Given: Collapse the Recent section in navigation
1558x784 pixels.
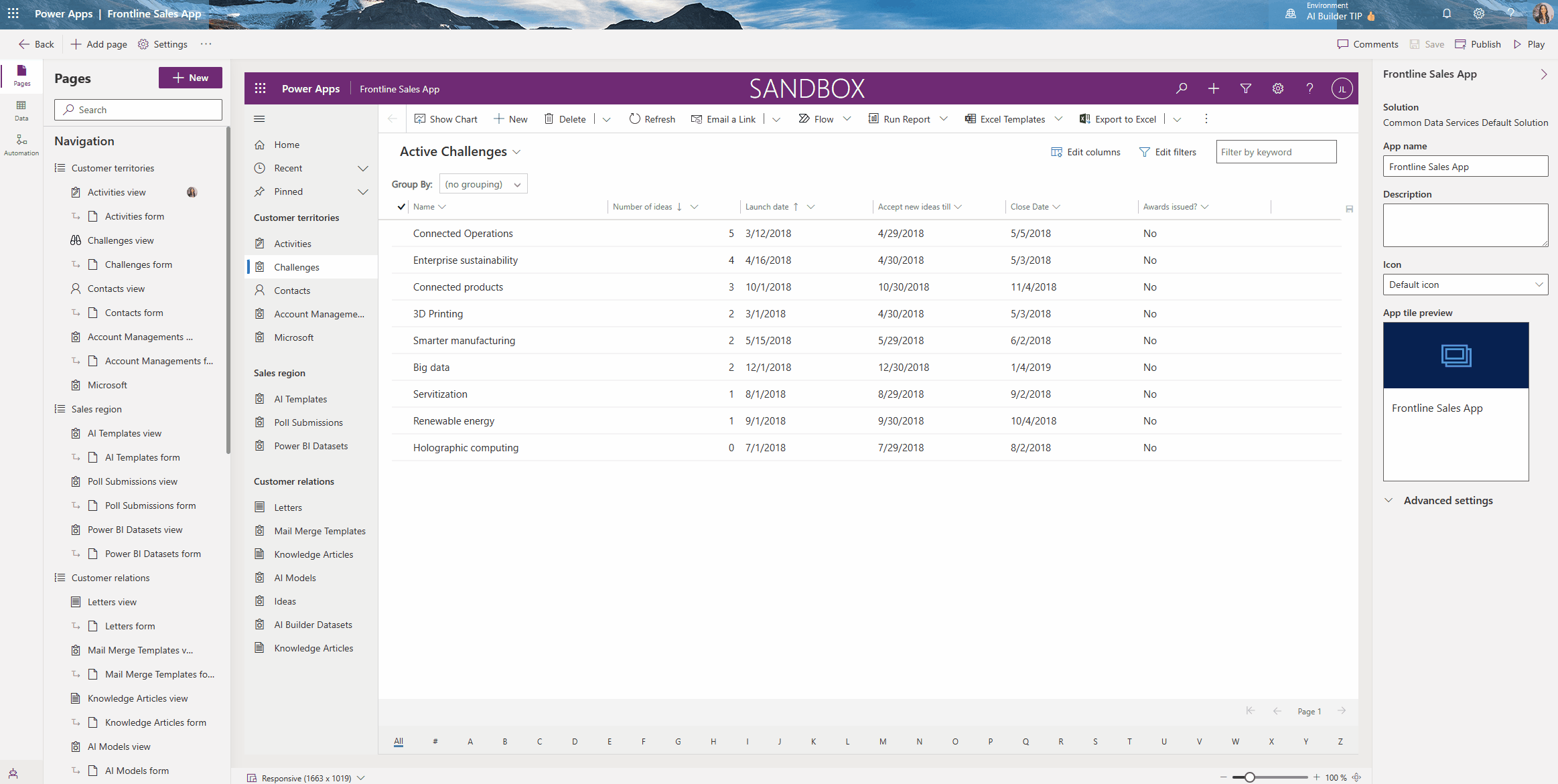Looking at the screenshot, I should (363, 168).
